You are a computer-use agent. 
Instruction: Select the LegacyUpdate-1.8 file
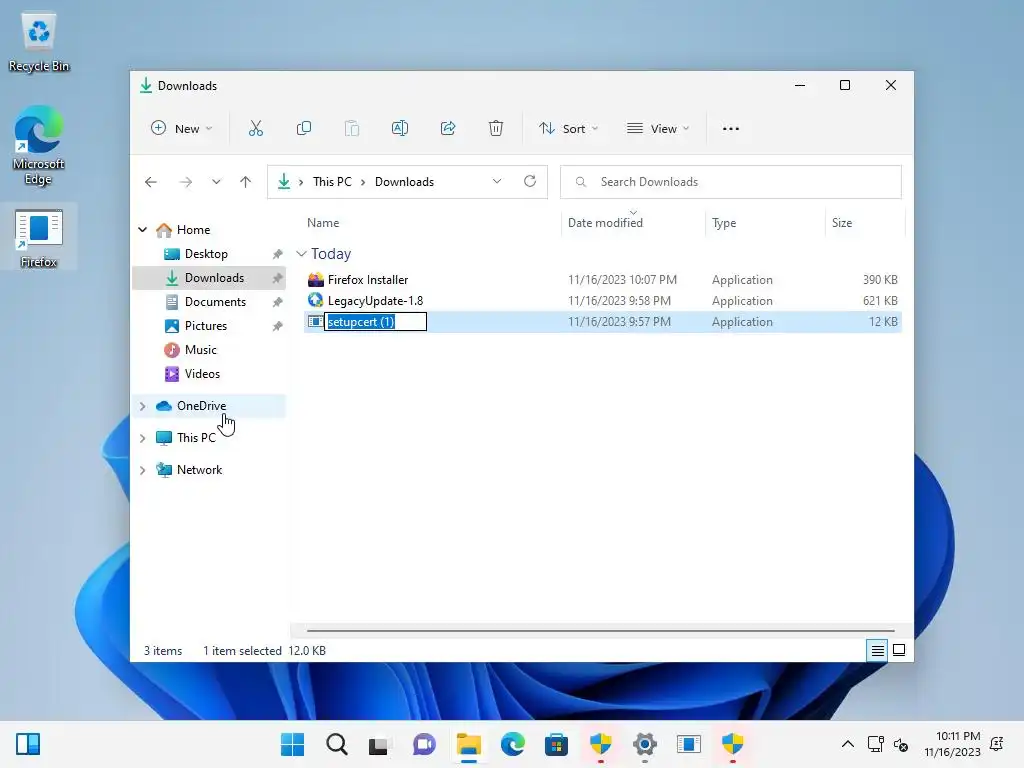click(x=603, y=300)
